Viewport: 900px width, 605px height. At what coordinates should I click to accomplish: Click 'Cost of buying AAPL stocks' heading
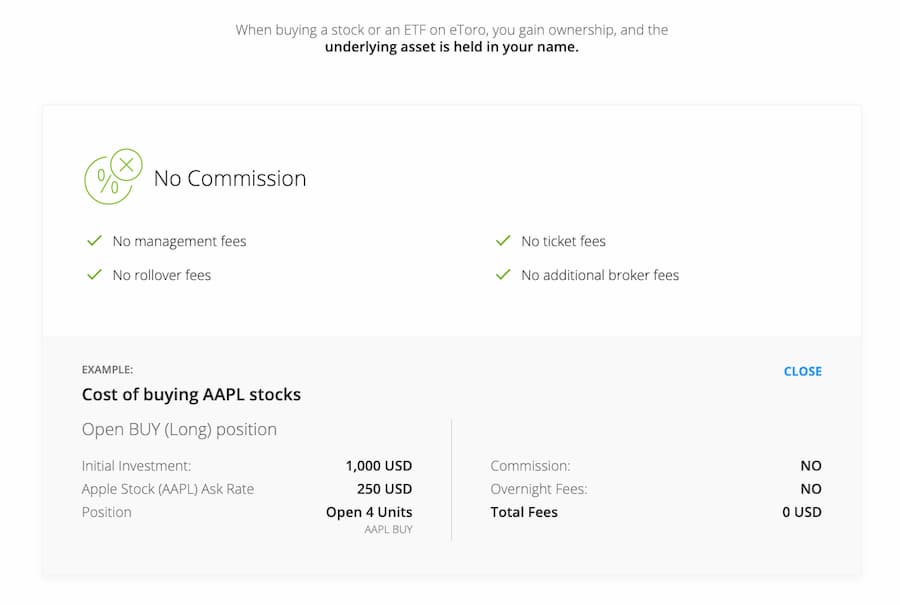[191, 394]
